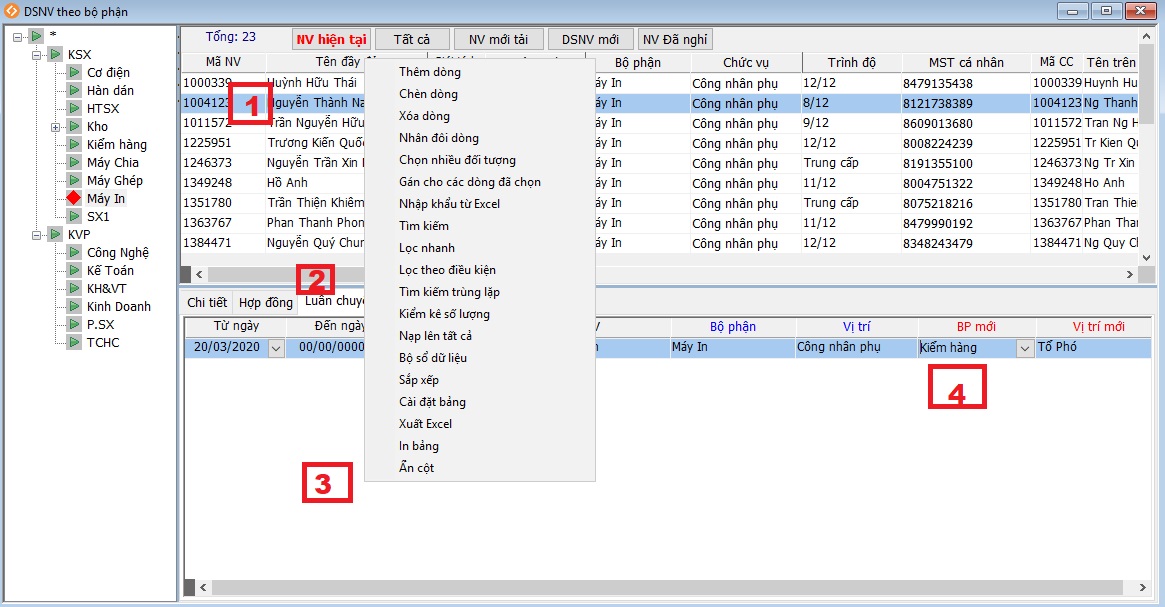Click the green arrow icon beside SX1

click(x=74, y=216)
